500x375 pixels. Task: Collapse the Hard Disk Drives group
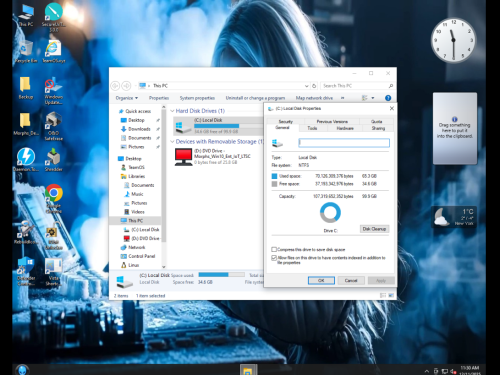pyautogui.click(x=172, y=111)
